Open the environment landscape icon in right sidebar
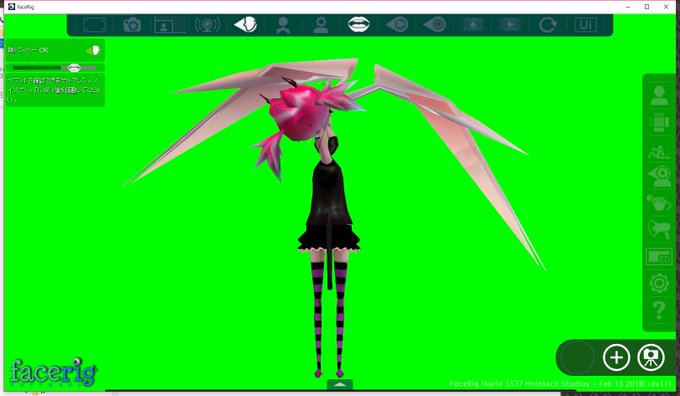The image size is (680, 396). 659,151
